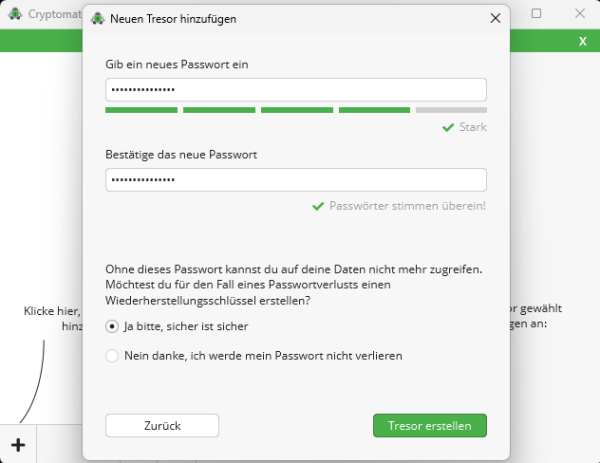The image size is (600, 463).
Task: Close the "Neuen Tresor hinzufügen" dialog
Action: (x=495, y=18)
